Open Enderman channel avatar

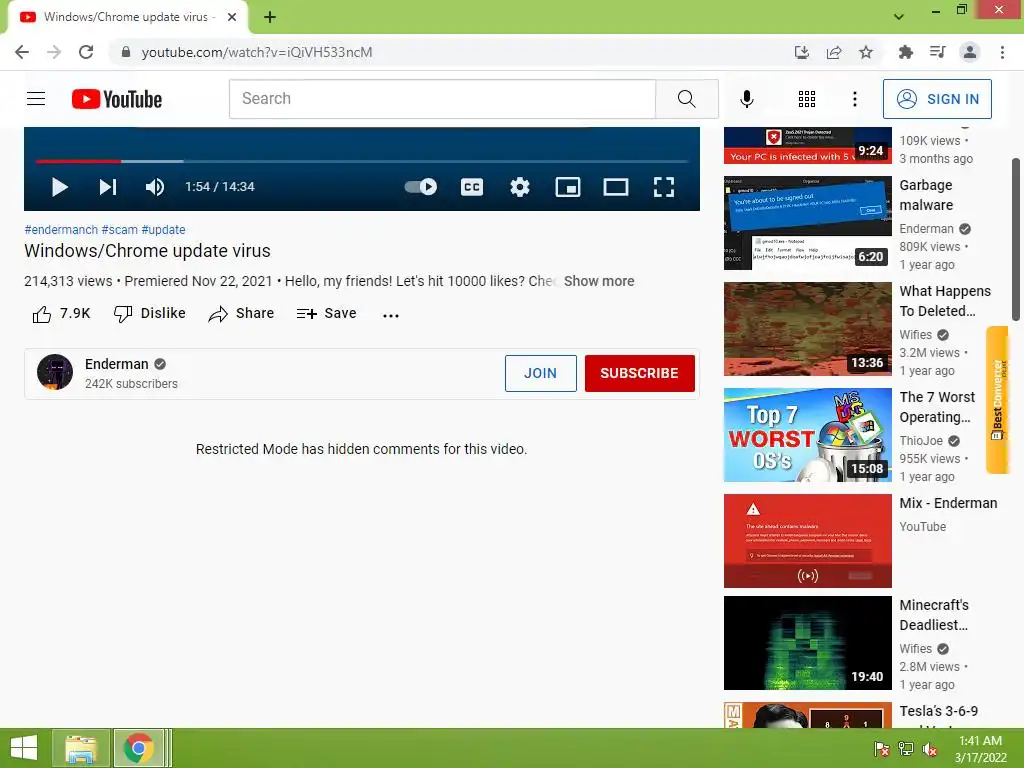tap(55, 372)
